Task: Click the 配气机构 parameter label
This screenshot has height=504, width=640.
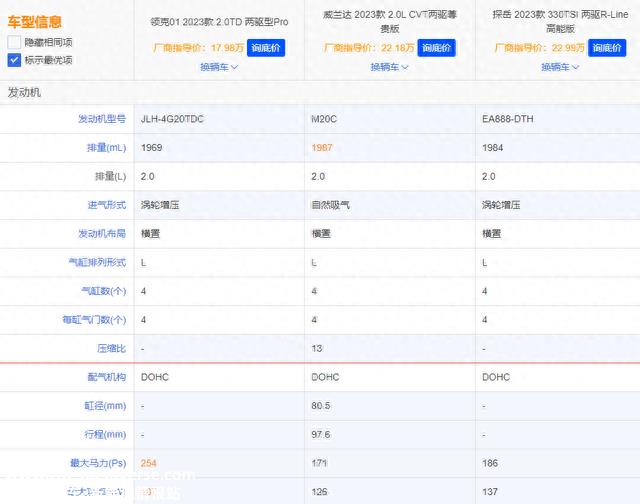Action: (107, 377)
